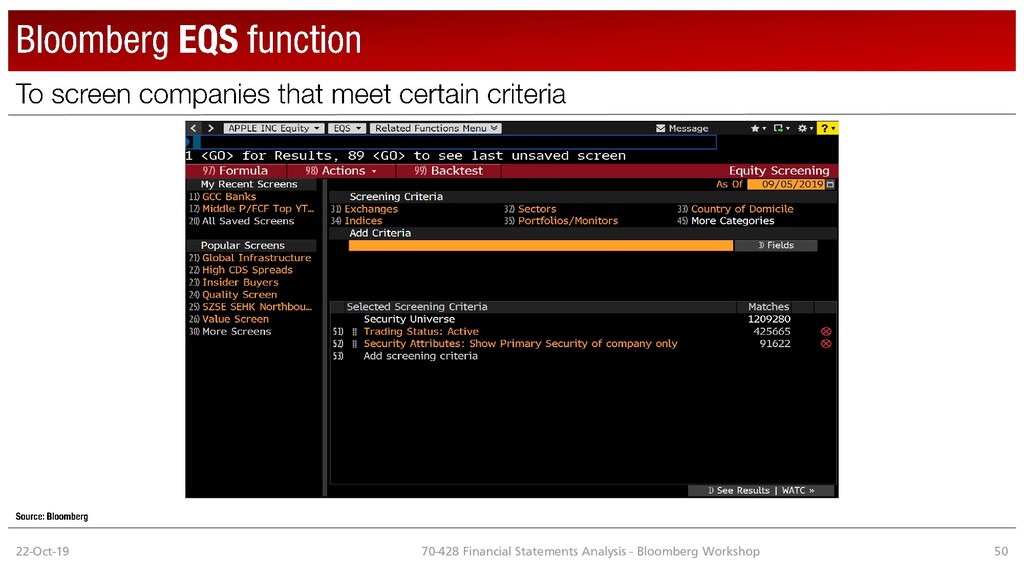Click the 425665 matches value
The height and width of the screenshot is (576, 1024).
coord(772,332)
